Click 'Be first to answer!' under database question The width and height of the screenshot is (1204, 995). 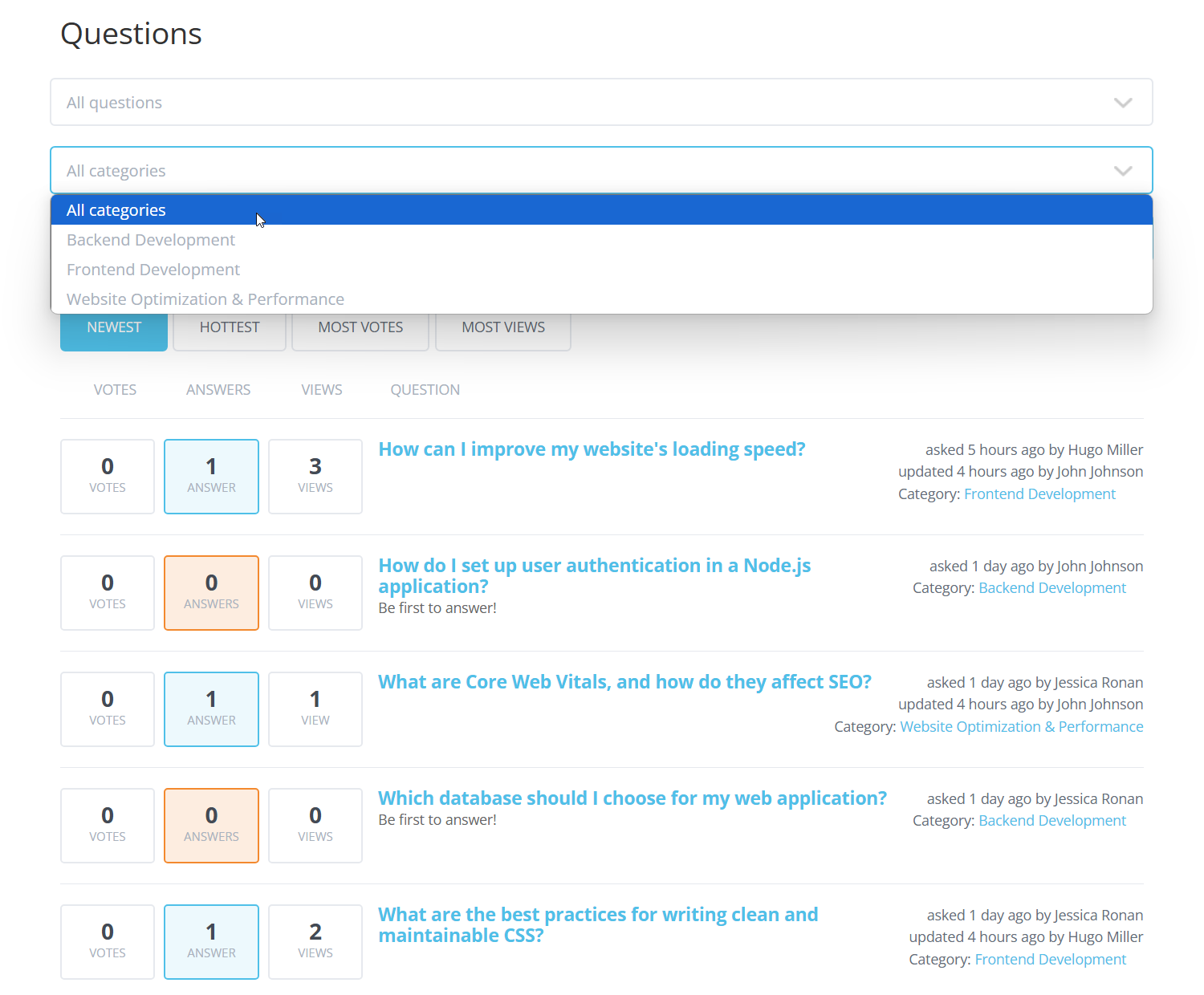click(437, 820)
